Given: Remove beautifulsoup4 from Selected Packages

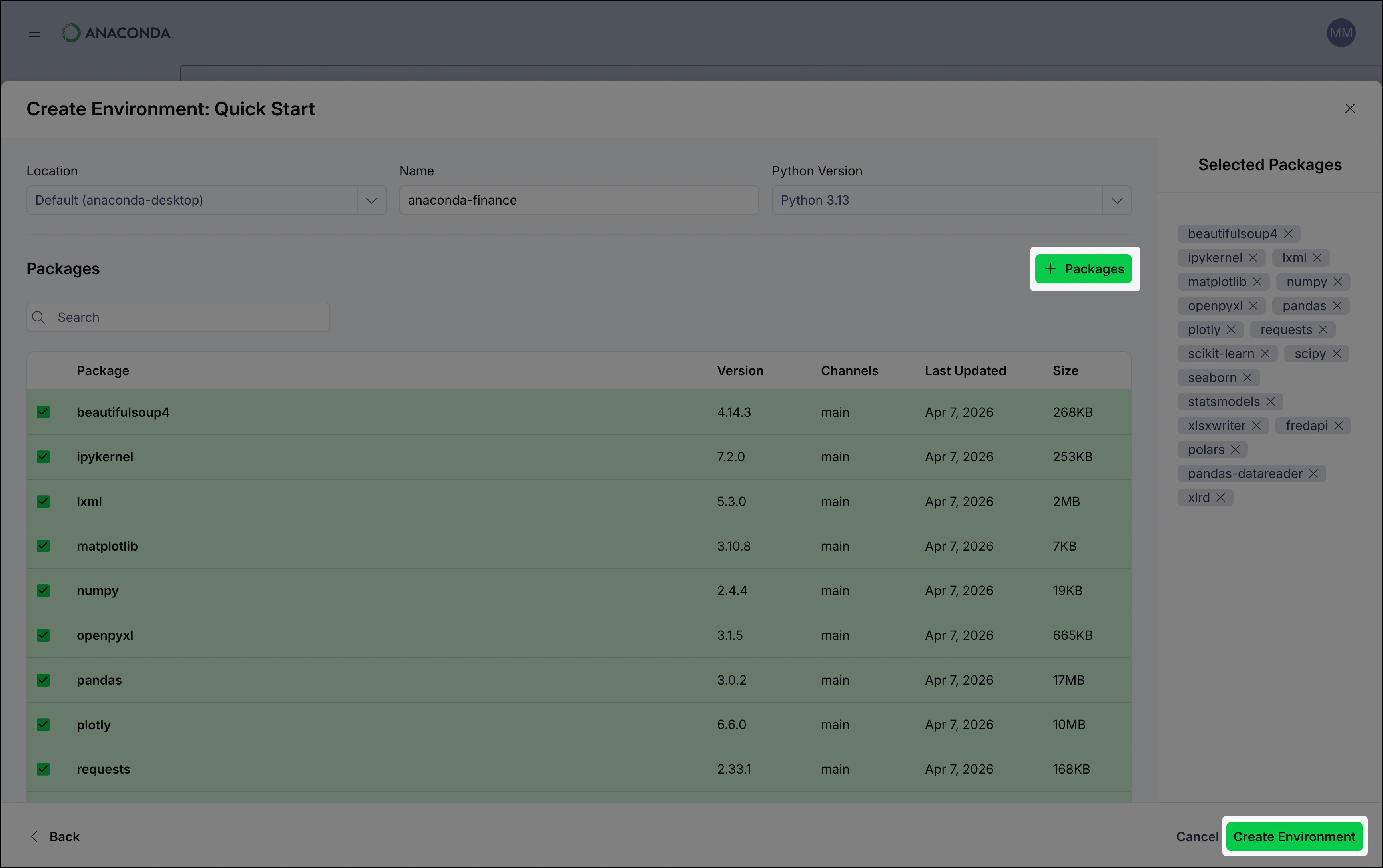Looking at the screenshot, I should coord(1289,234).
